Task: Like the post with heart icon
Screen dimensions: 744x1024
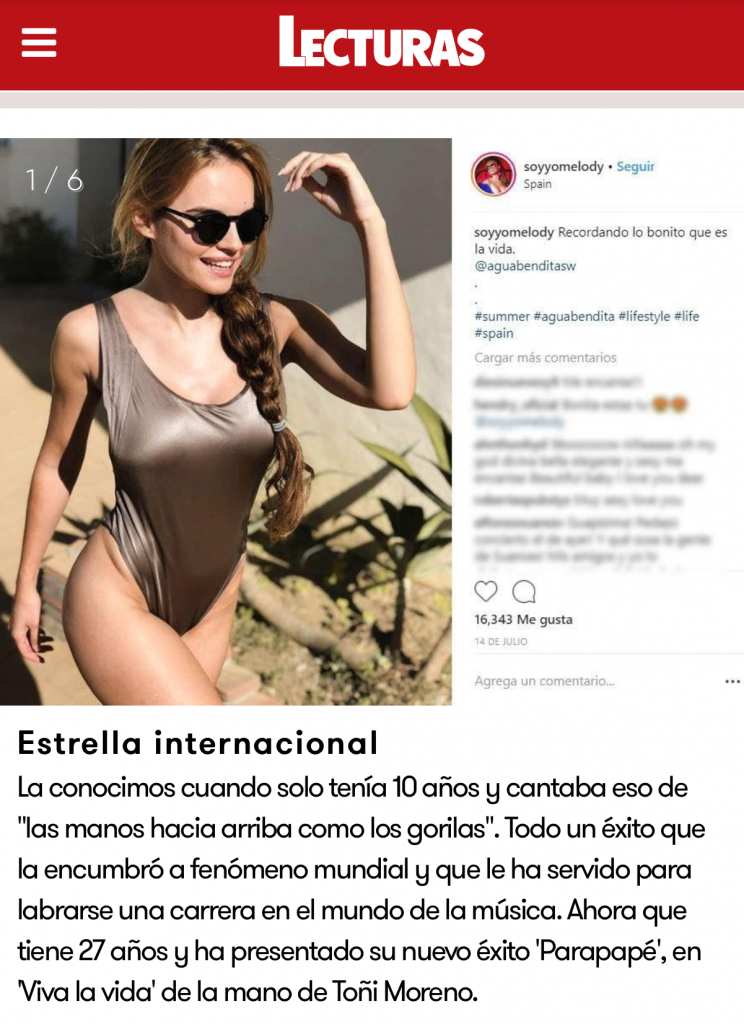Action: click(x=485, y=591)
